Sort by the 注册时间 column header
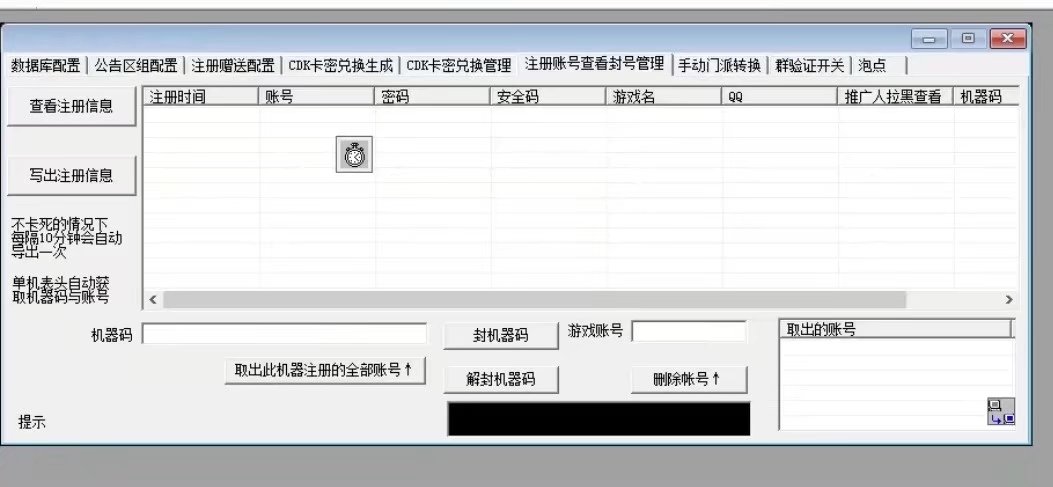 (201, 97)
